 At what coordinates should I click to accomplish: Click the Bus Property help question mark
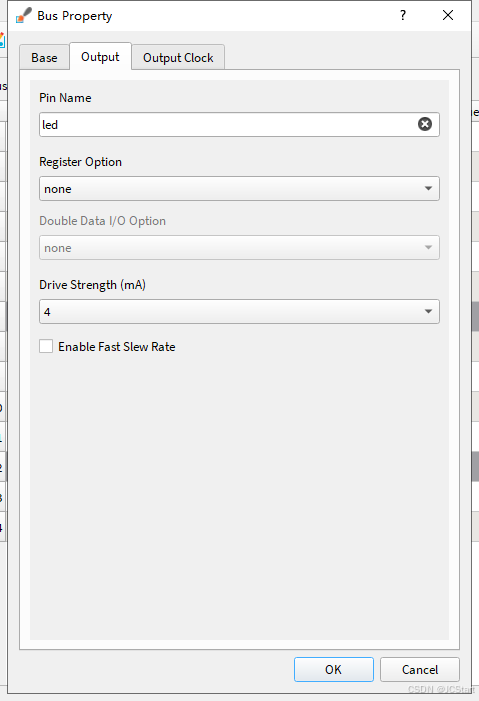coord(403,15)
